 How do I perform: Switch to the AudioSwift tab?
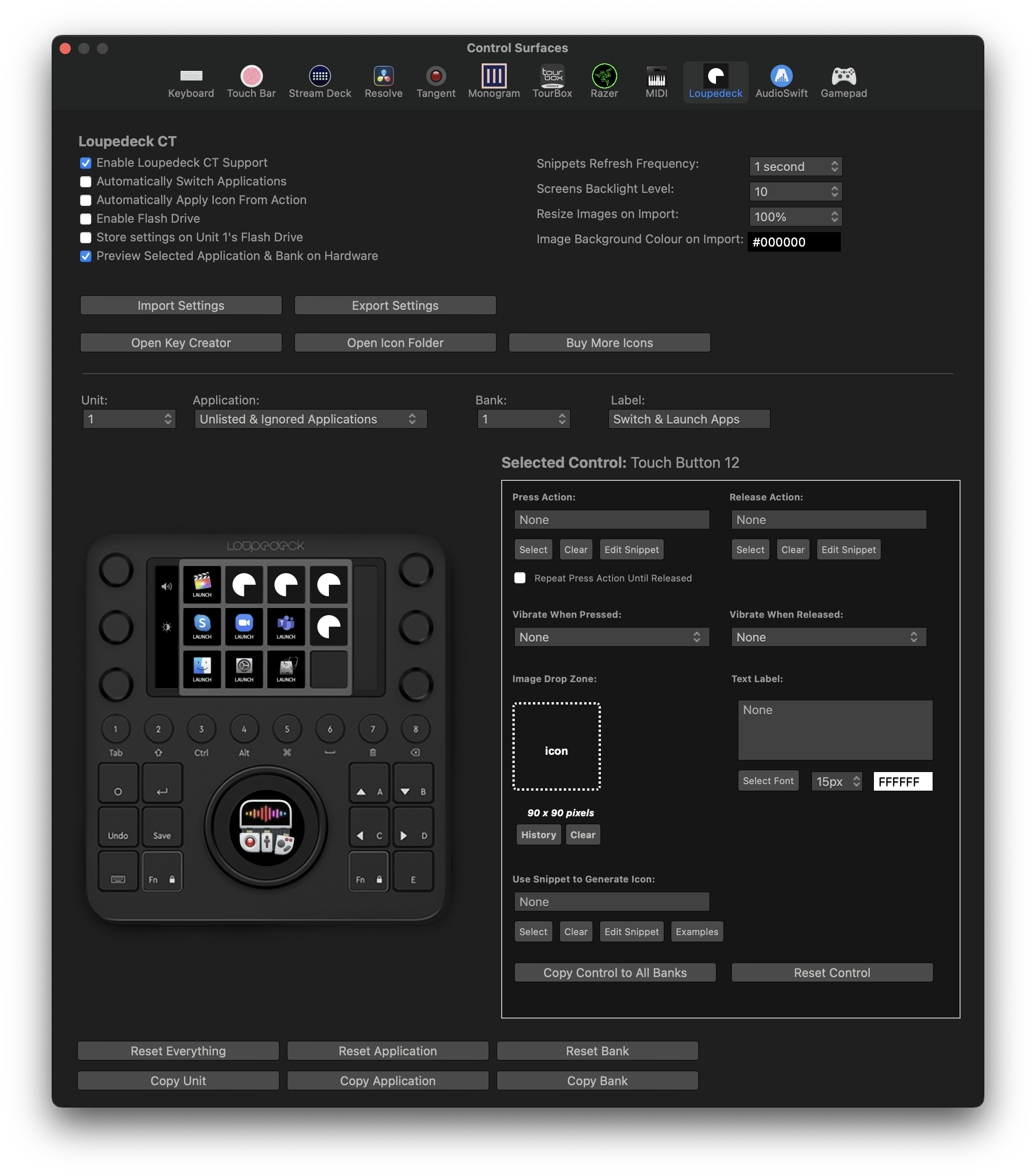tap(781, 81)
